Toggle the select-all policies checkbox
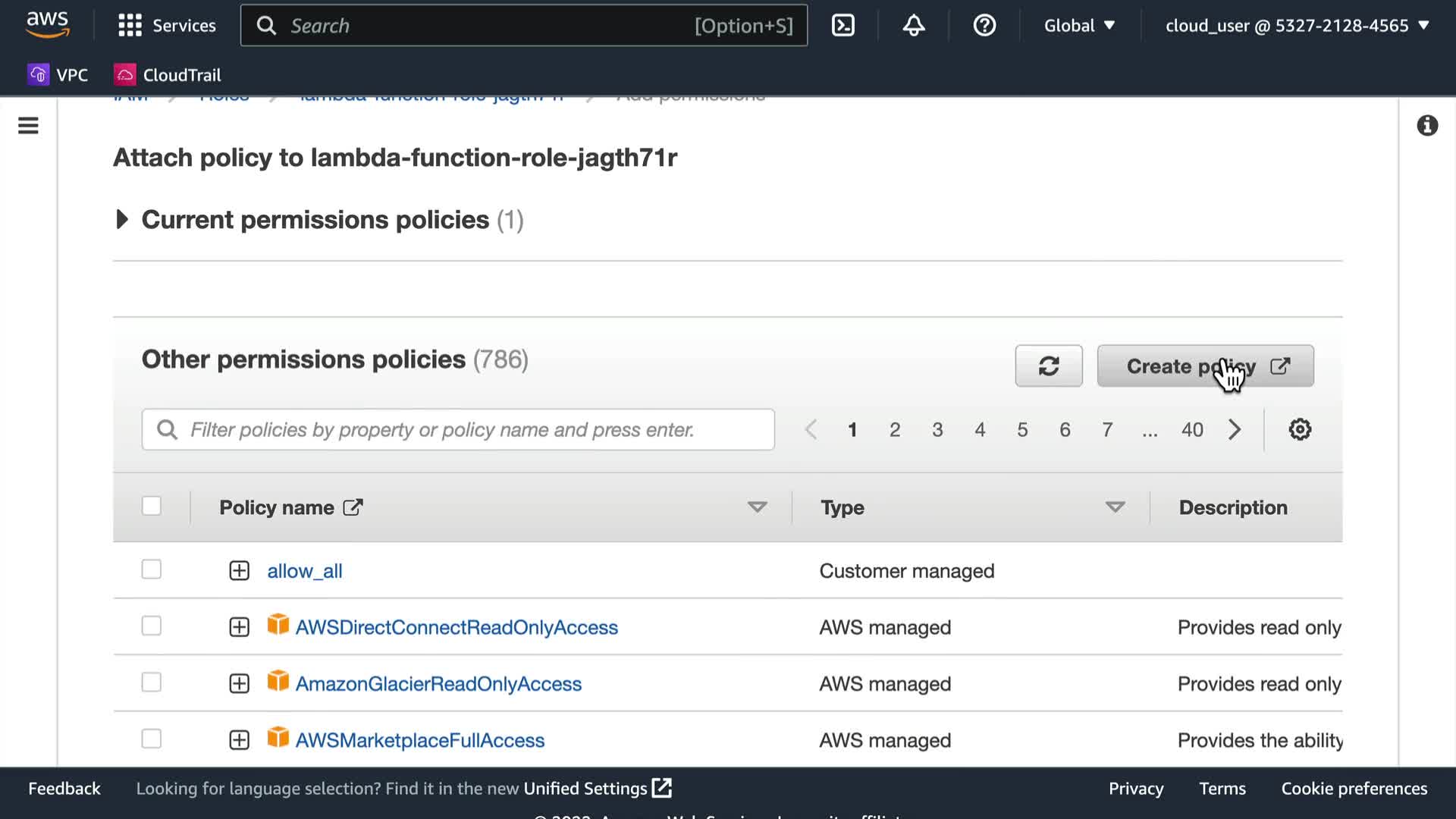The width and height of the screenshot is (1456, 819). pos(152,506)
